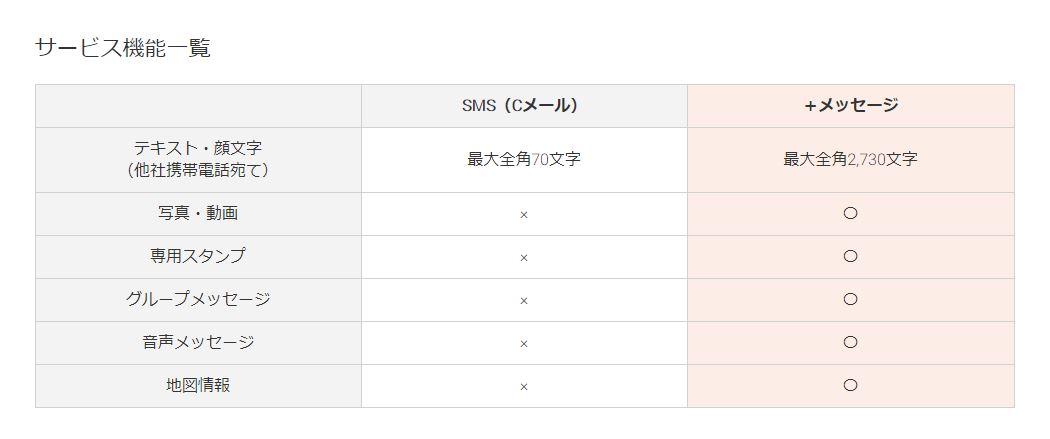Select the +メッセージ column header
1050x439 pixels.
(850, 106)
